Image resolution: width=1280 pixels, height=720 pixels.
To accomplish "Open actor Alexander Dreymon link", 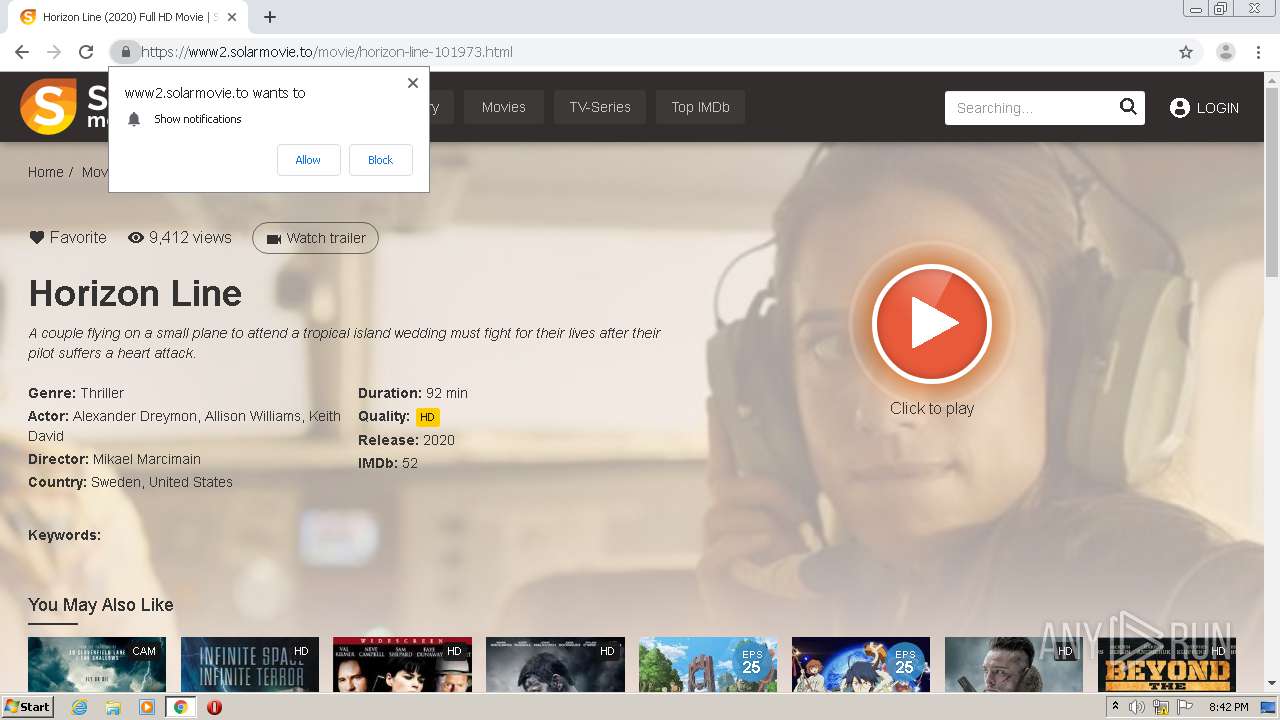I will pos(135,416).
